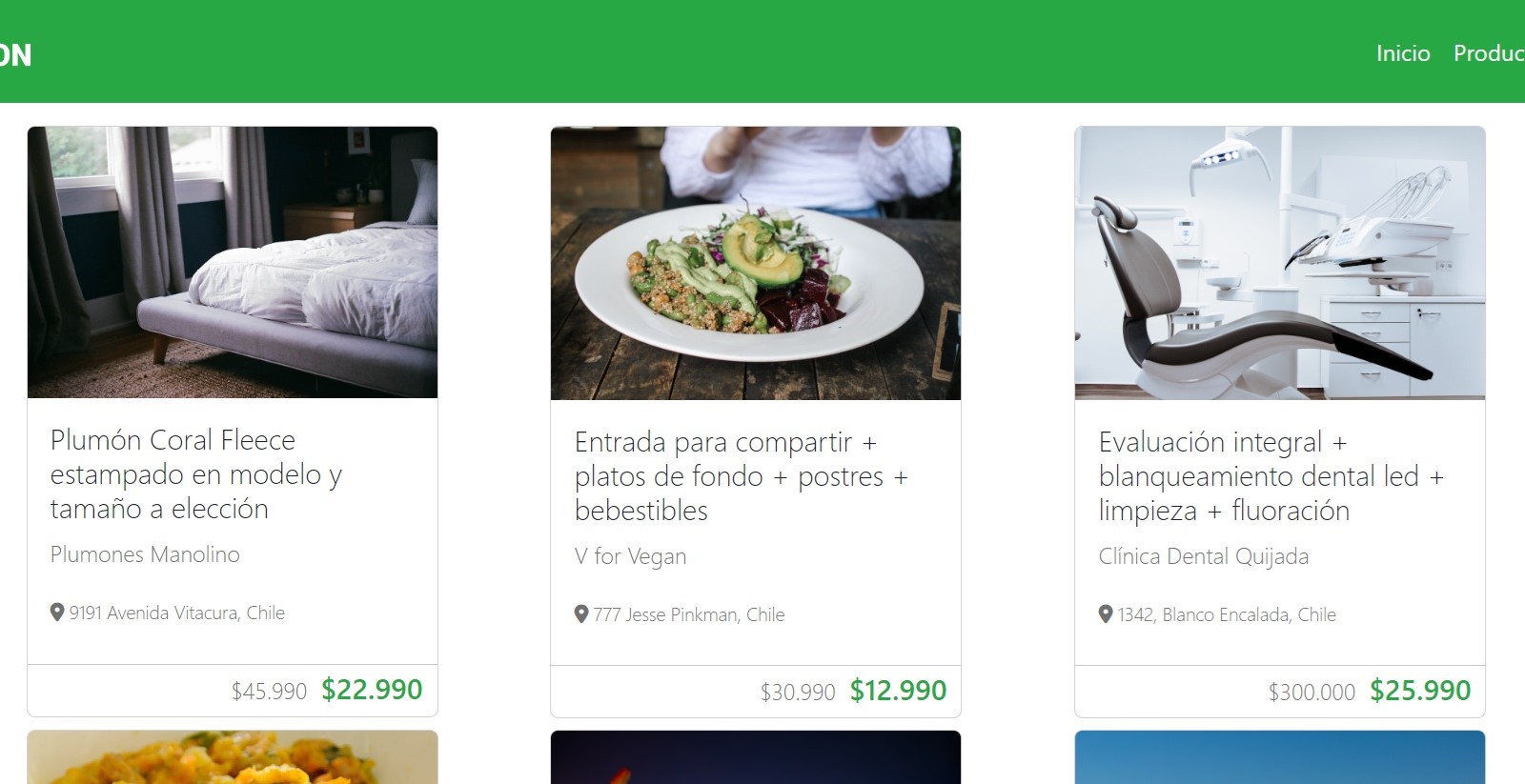Select the vegan avocado salad plate image

756,263
